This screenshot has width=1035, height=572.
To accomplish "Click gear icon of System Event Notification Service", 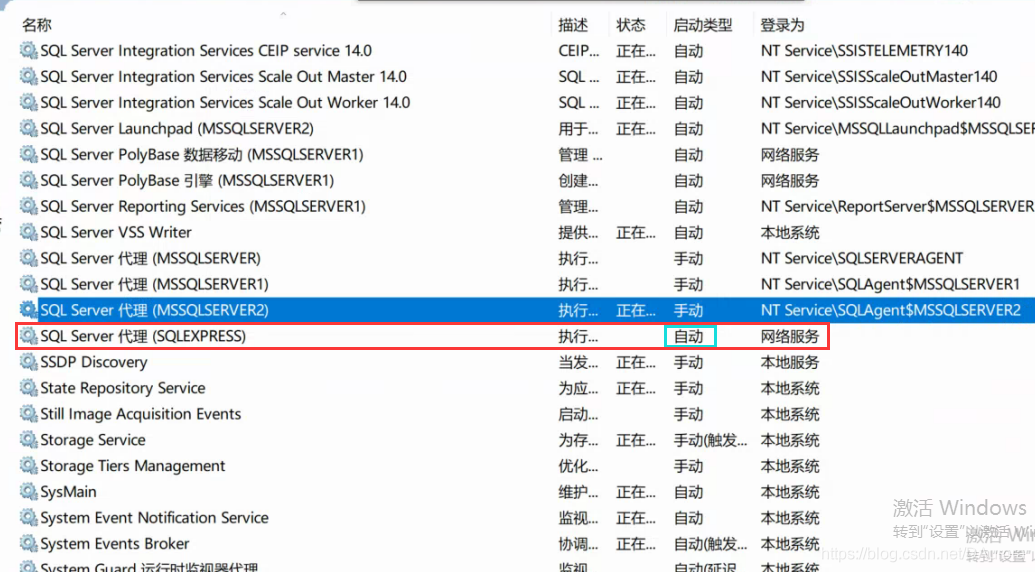I will (28, 517).
